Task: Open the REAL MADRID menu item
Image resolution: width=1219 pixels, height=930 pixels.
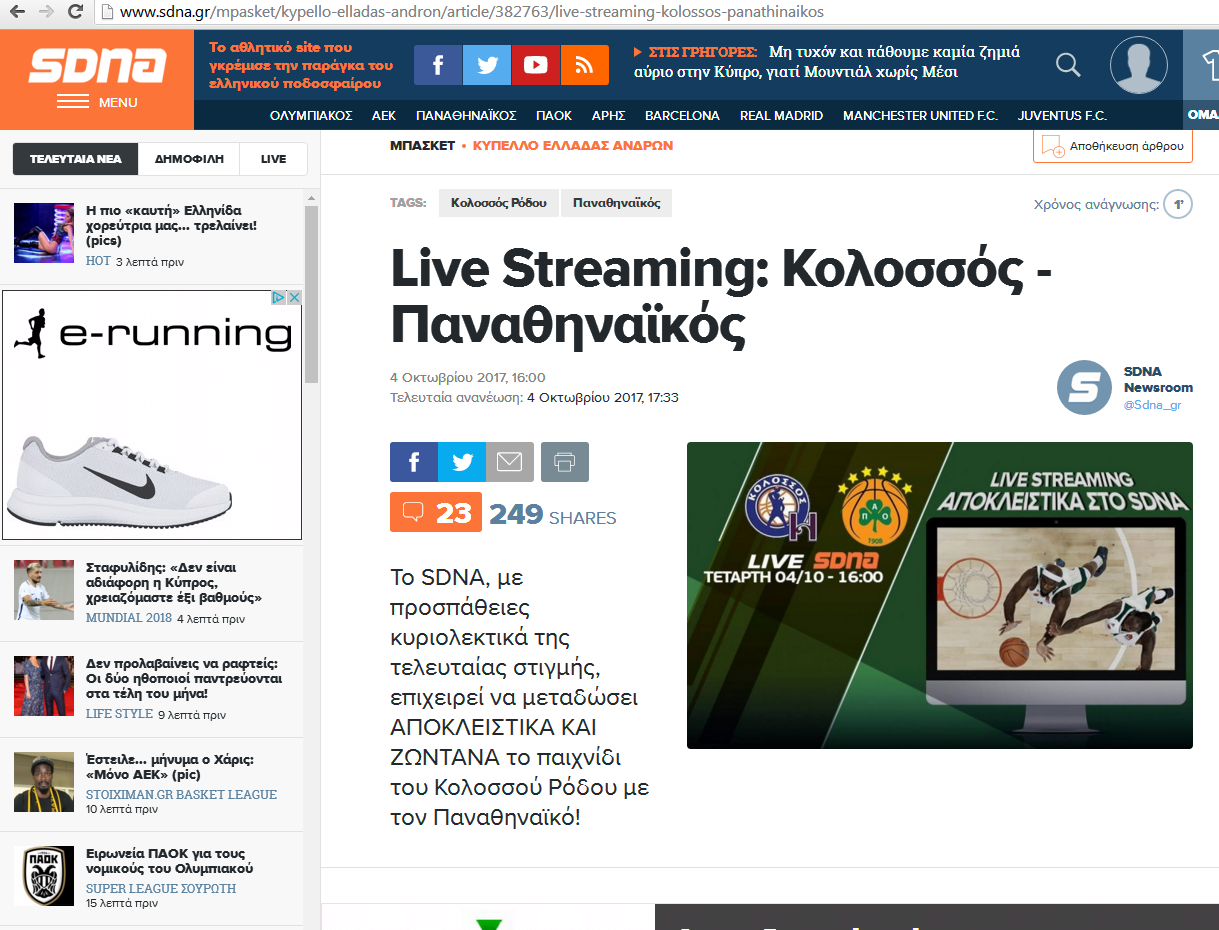Action: point(781,115)
